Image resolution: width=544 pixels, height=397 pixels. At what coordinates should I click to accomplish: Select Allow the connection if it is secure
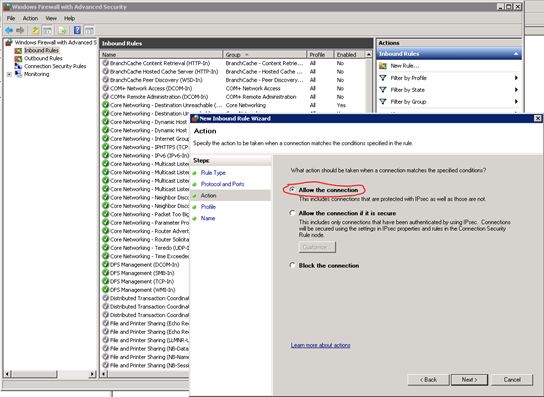coord(292,213)
